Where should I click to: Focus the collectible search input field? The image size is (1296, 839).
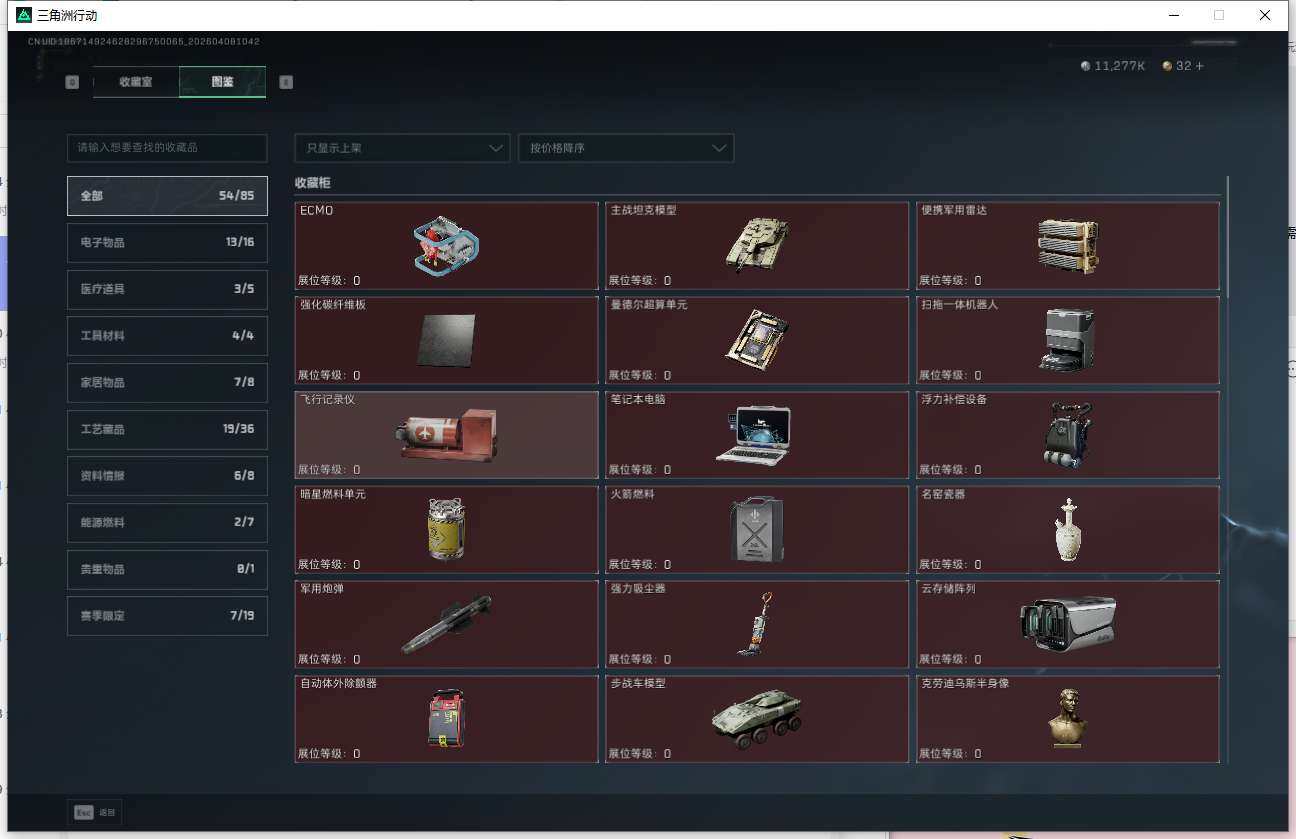click(x=167, y=148)
